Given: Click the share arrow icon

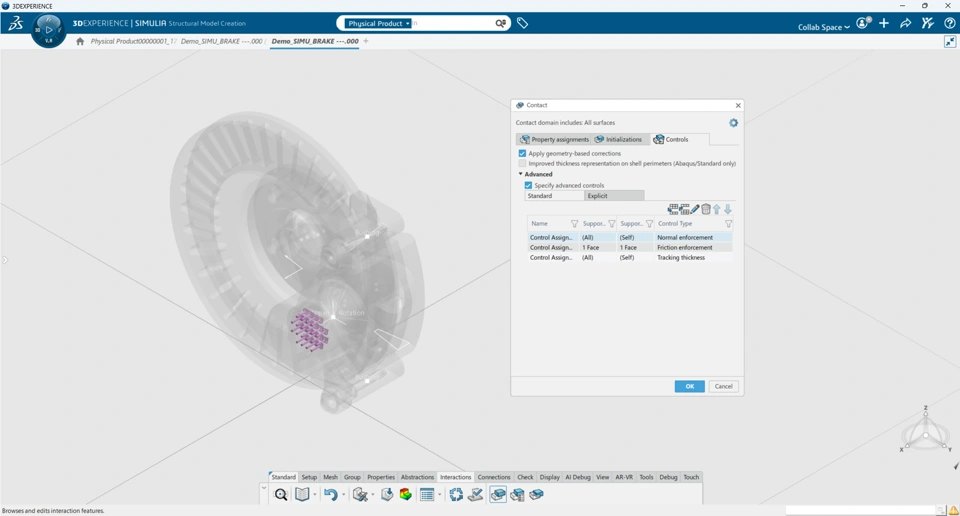Looking at the screenshot, I should coord(906,23).
